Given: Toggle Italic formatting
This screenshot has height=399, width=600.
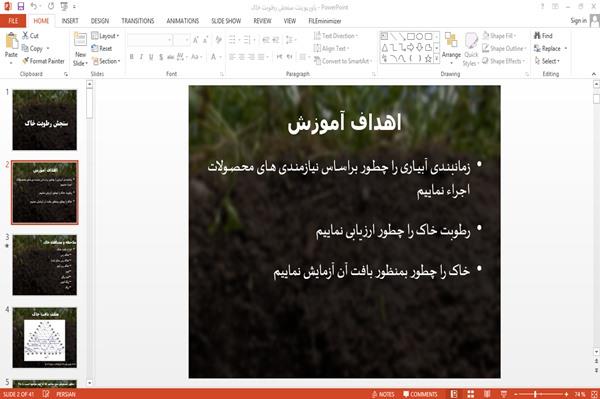Looking at the screenshot, I should (x=141, y=57).
